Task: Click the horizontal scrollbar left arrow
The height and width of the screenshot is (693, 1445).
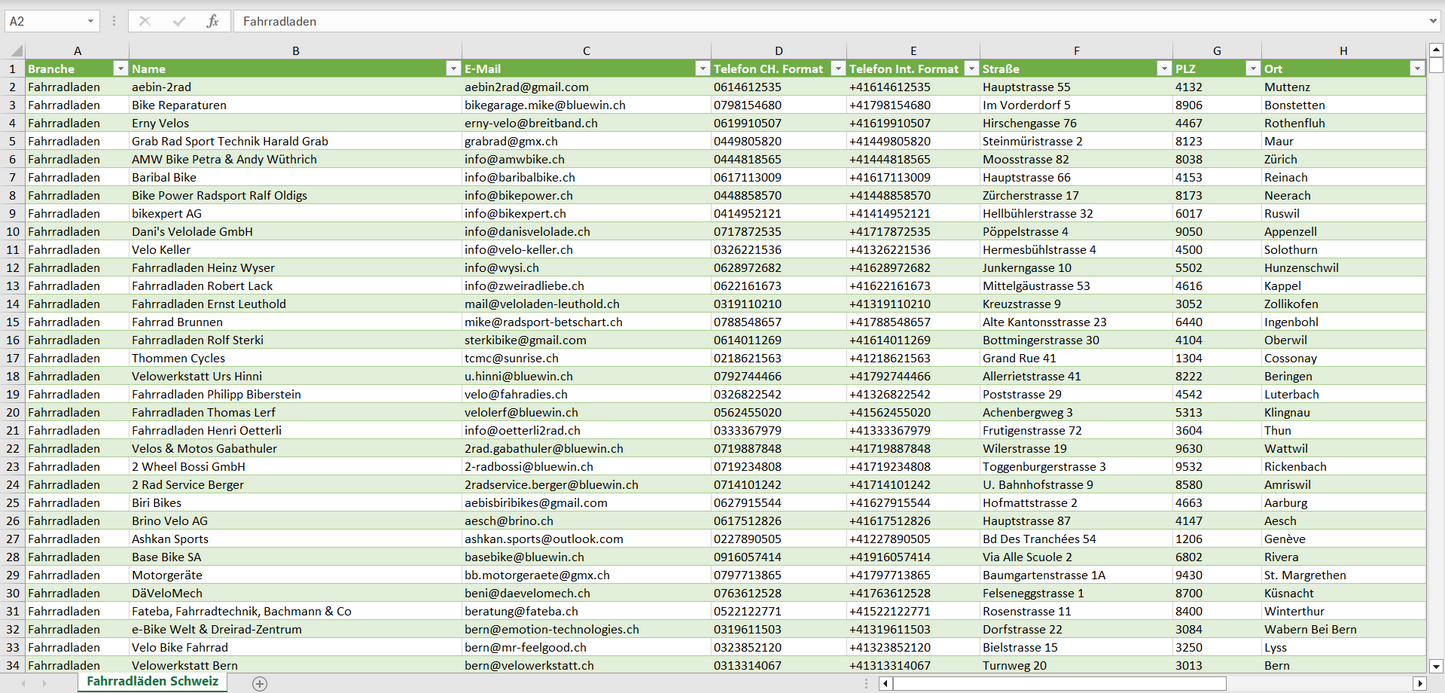Action: coord(885,684)
